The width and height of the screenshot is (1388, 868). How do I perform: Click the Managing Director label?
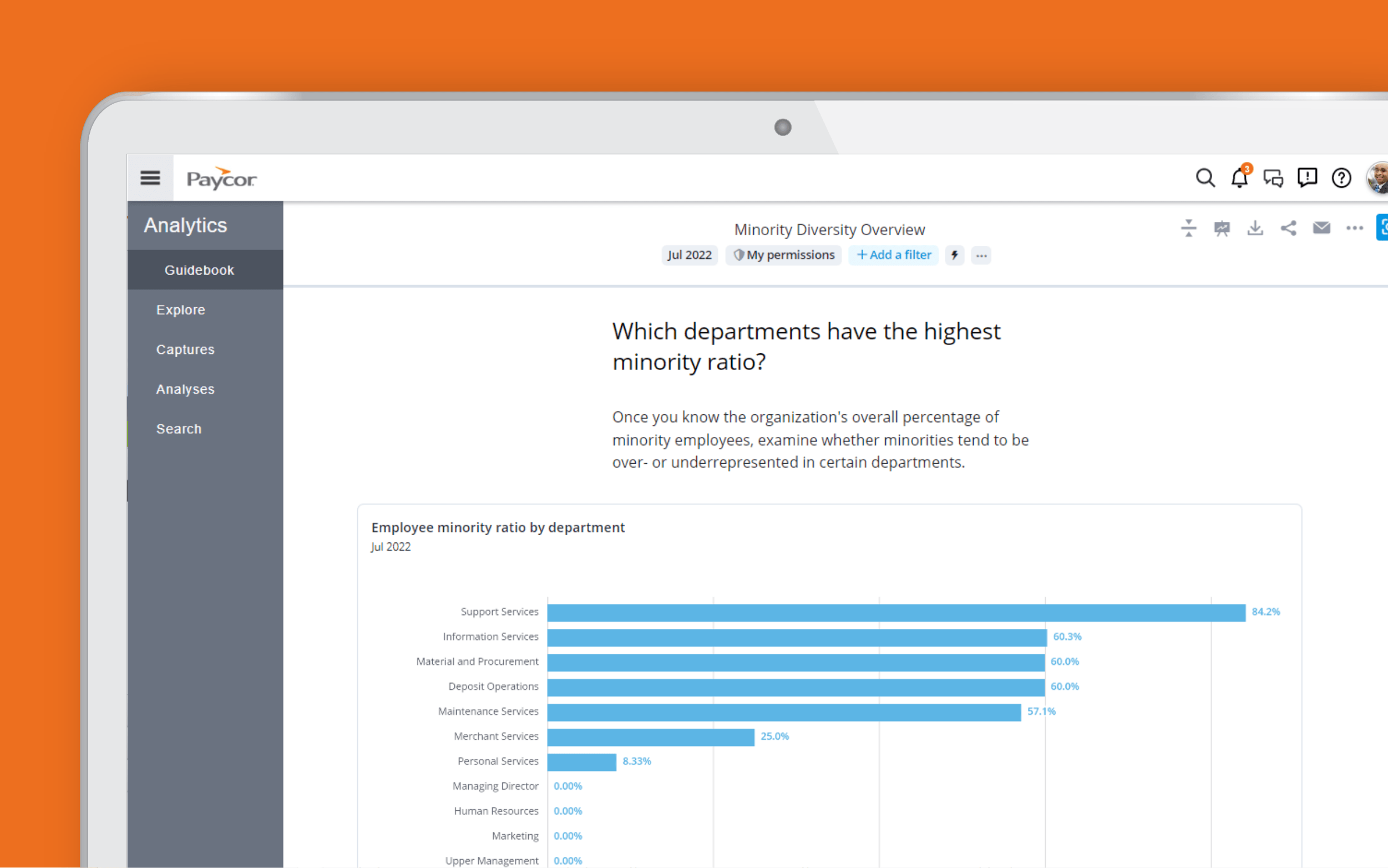(x=495, y=786)
